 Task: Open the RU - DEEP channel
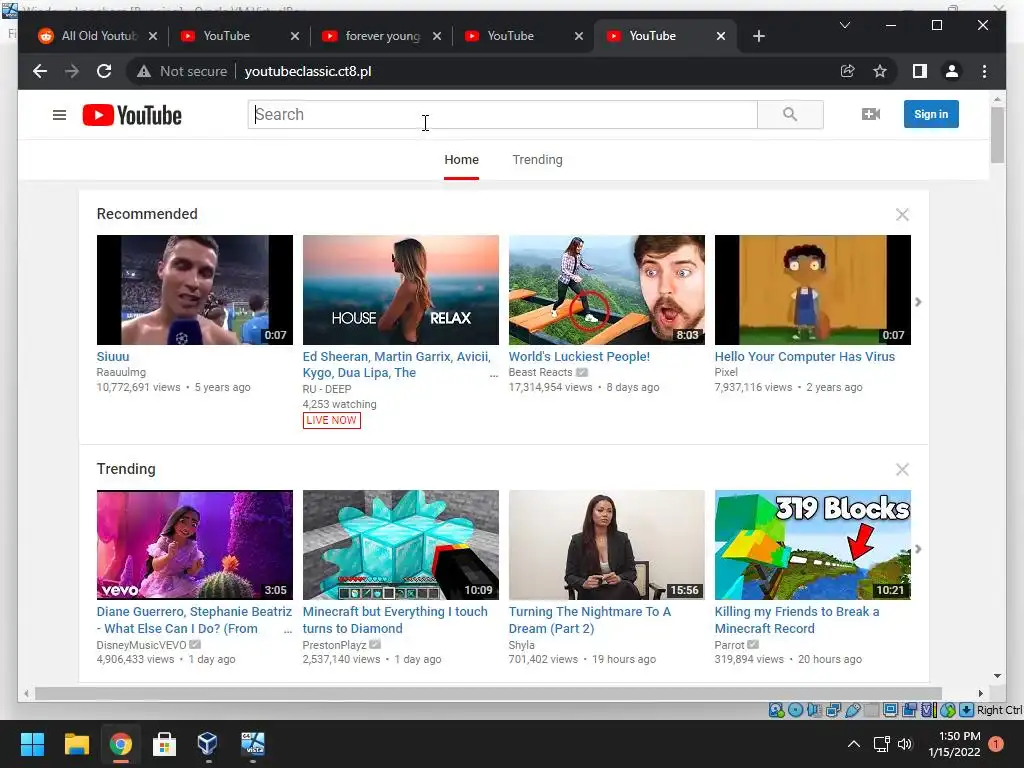pos(327,389)
